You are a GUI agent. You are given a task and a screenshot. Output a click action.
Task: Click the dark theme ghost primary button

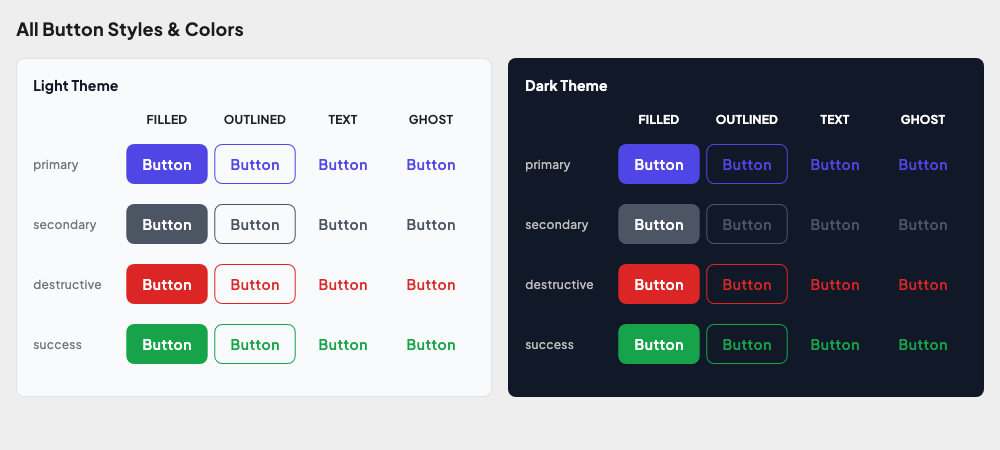point(923,164)
